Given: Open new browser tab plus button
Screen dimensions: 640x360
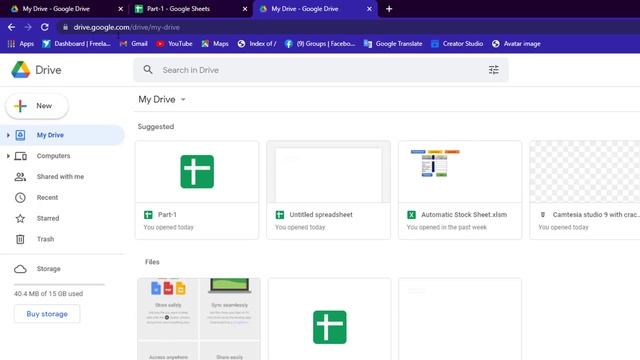Looking at the screenshot, I should coord(389,9).
